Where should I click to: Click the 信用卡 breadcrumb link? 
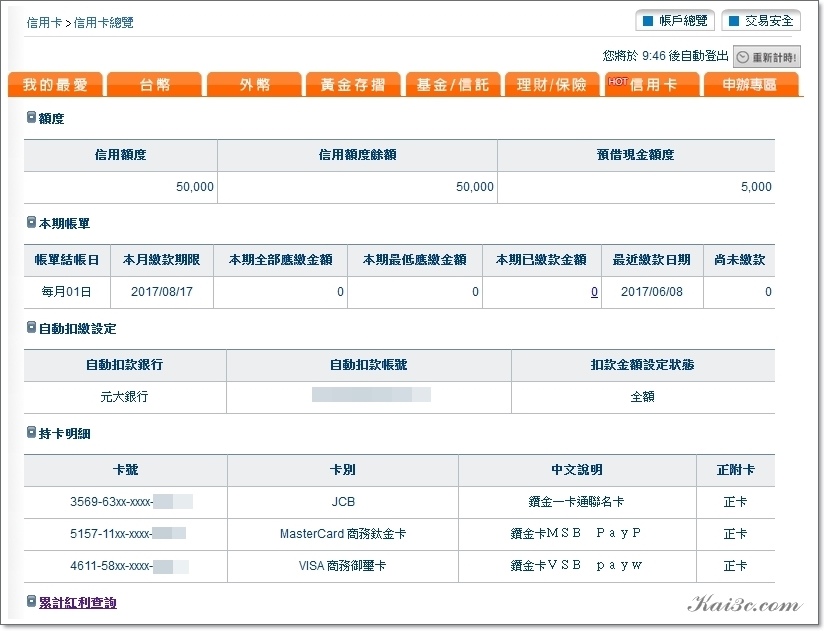pos(44,23)
